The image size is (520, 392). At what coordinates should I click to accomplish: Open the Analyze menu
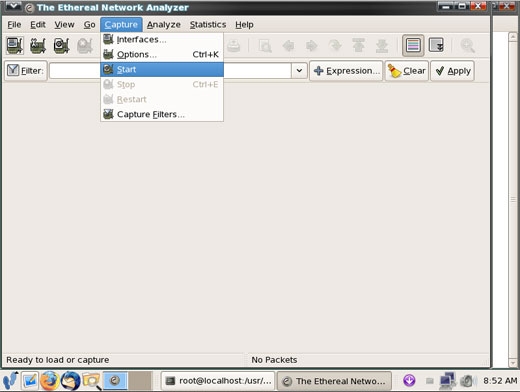click(x=164, y=25)
